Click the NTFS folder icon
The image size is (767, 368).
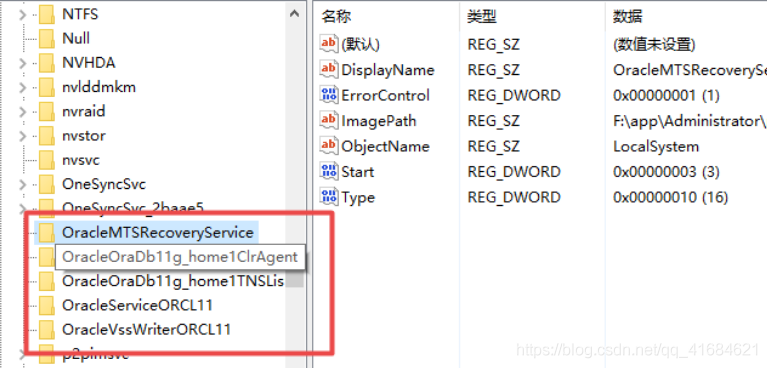[46, 14]
